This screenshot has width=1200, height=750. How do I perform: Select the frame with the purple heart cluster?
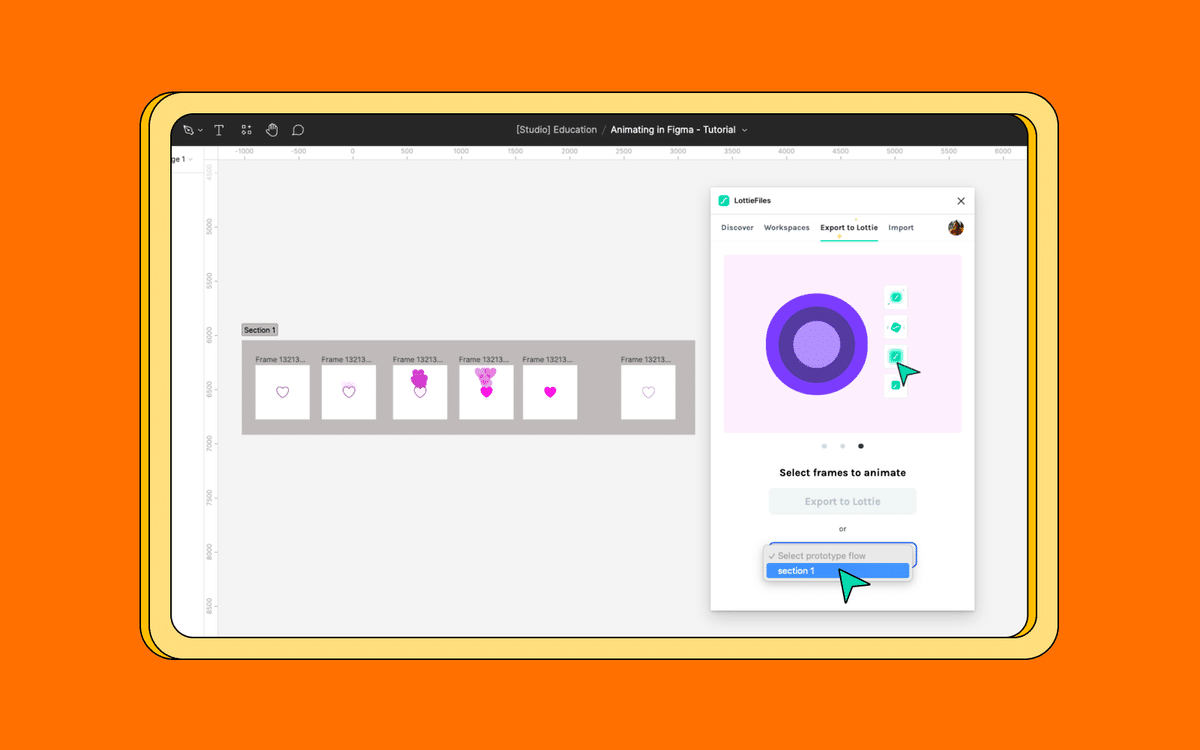(x=420, y=392)
